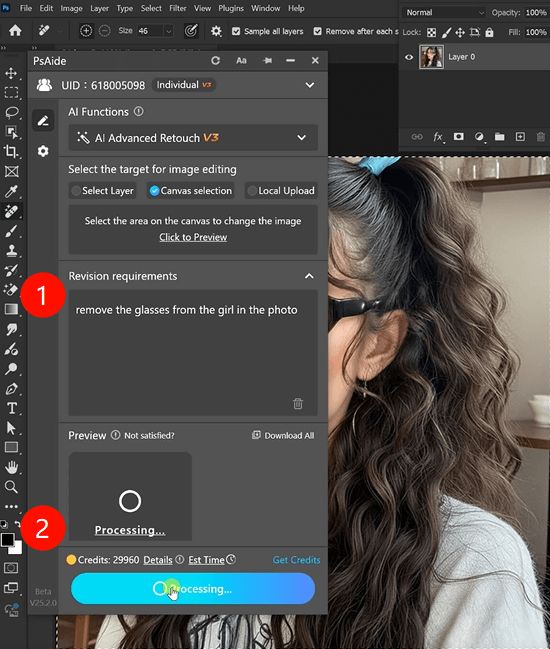Click the revision requirements text field
Image resolution: width=550 pixels, height=649 pixels.
click(x=193, y=353)
